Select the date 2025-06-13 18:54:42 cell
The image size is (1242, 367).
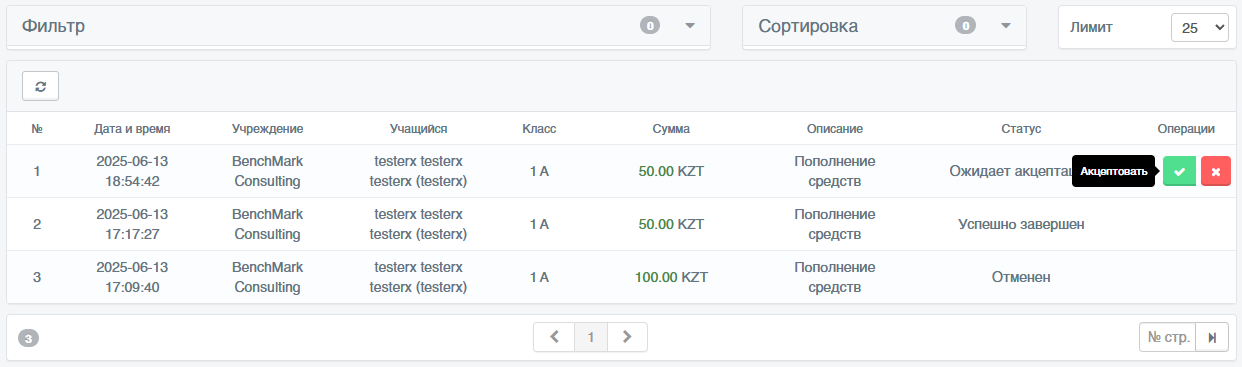132,171
